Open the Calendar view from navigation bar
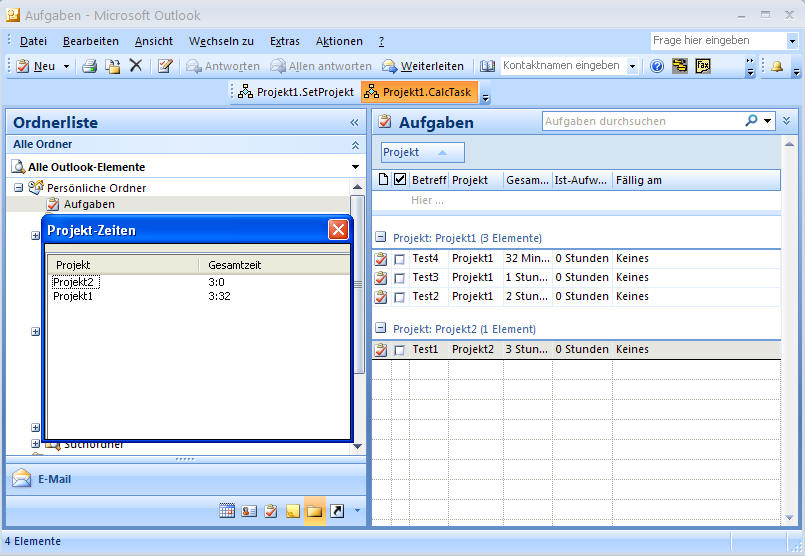Image resolution: width=805 pixels, height=556 pixels. pyautogui.click(x=227, y=511)
